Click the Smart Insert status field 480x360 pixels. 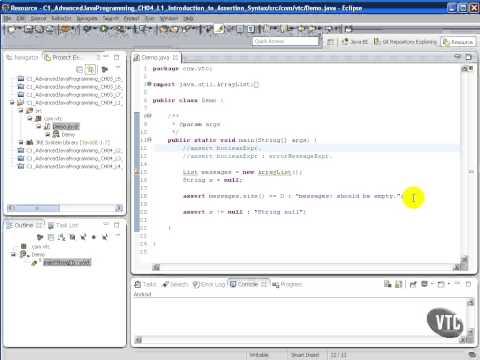305,355
